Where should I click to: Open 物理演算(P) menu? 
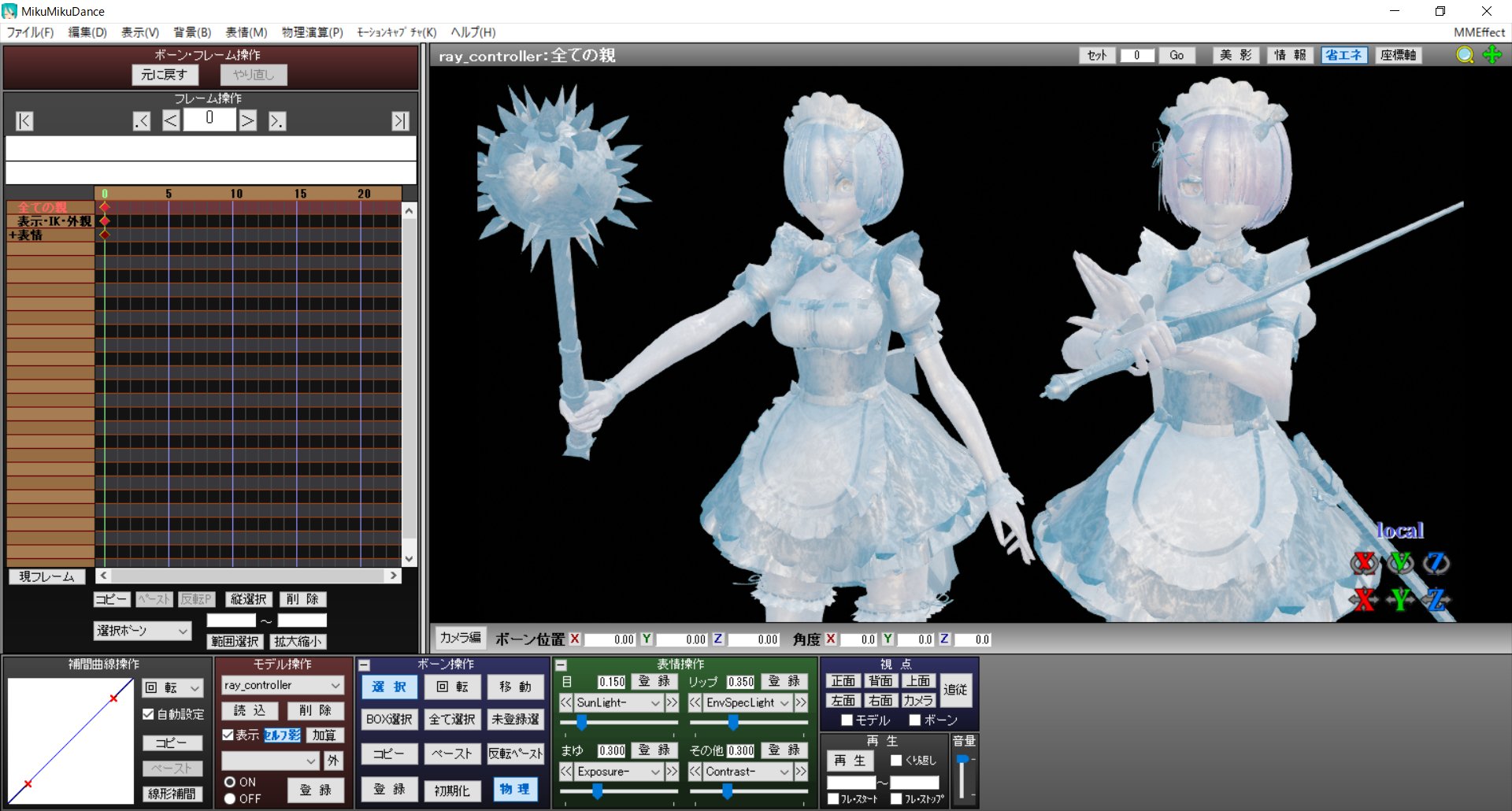click(x=313, y=32)
